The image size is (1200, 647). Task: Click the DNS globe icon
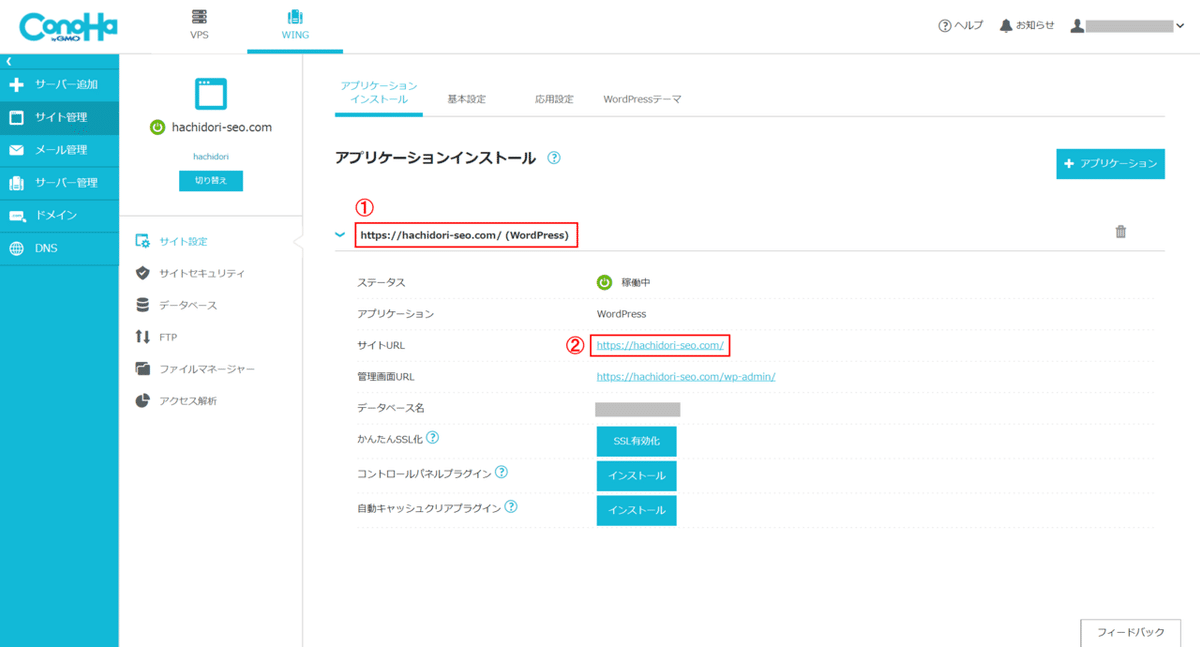(16, 249)
